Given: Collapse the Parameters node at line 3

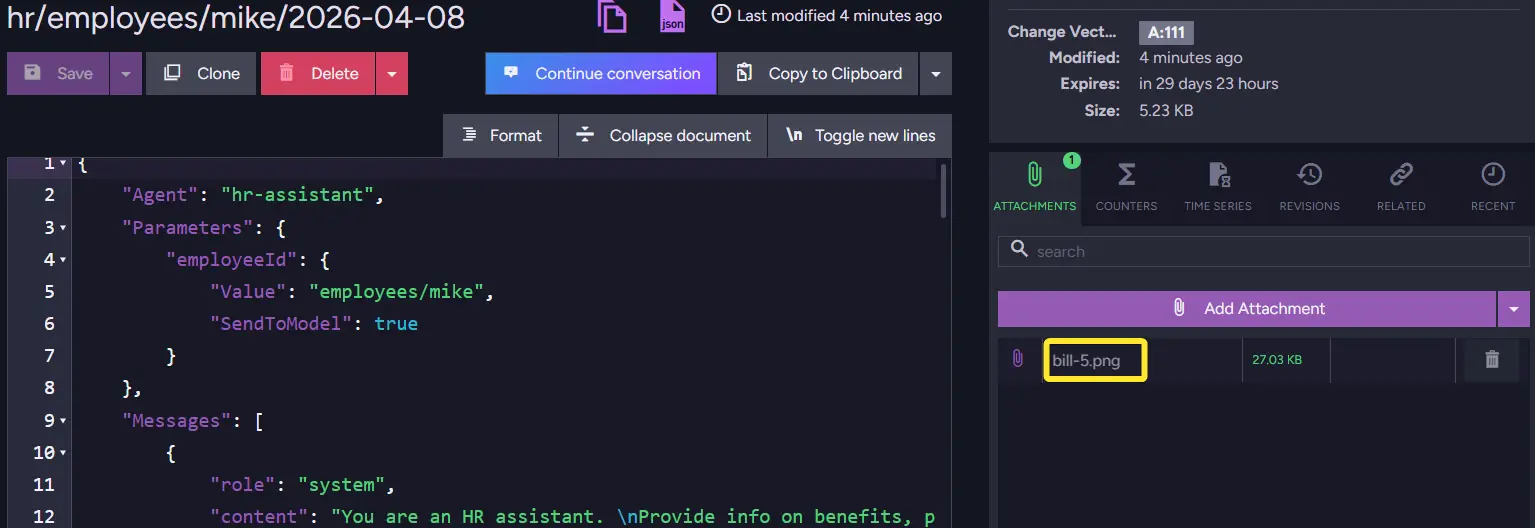Looking at the screenshot, I should click(63, 228).
